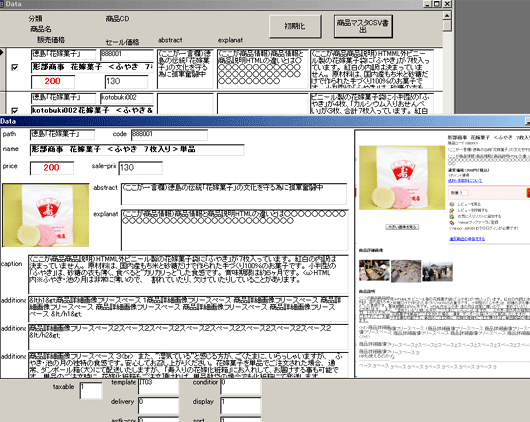Screen dimensions: 530x422
Task: Toggle the first row's checkbox
Action: (x=15, y=67)
